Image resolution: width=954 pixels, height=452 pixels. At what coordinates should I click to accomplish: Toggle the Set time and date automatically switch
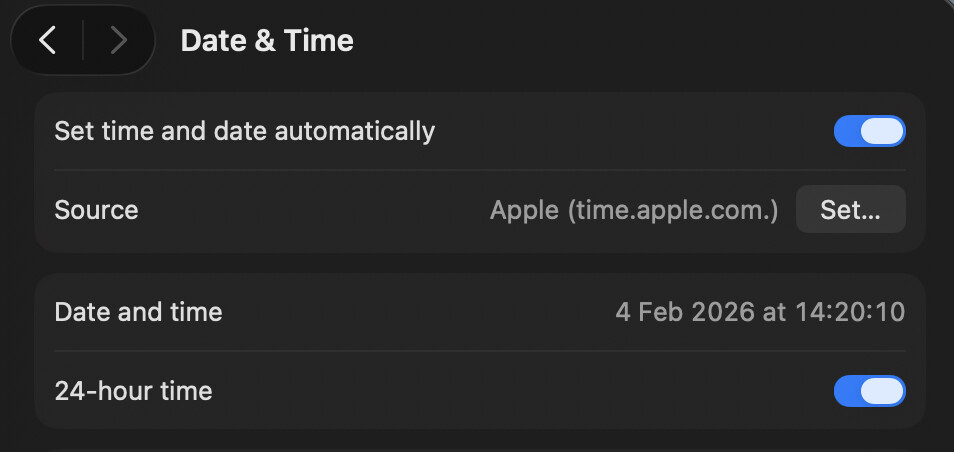pos(869,131)
